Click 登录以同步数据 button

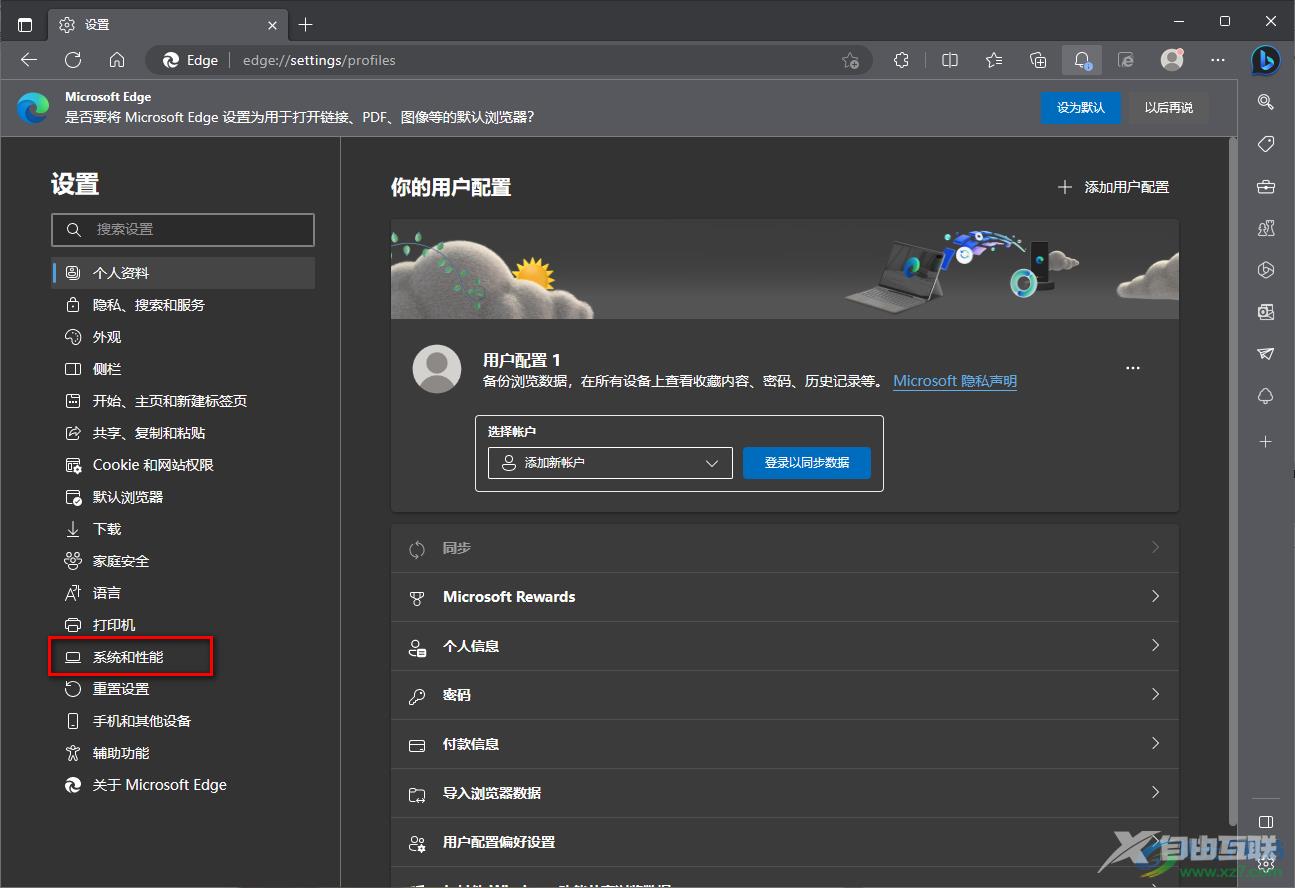(807, 463)
